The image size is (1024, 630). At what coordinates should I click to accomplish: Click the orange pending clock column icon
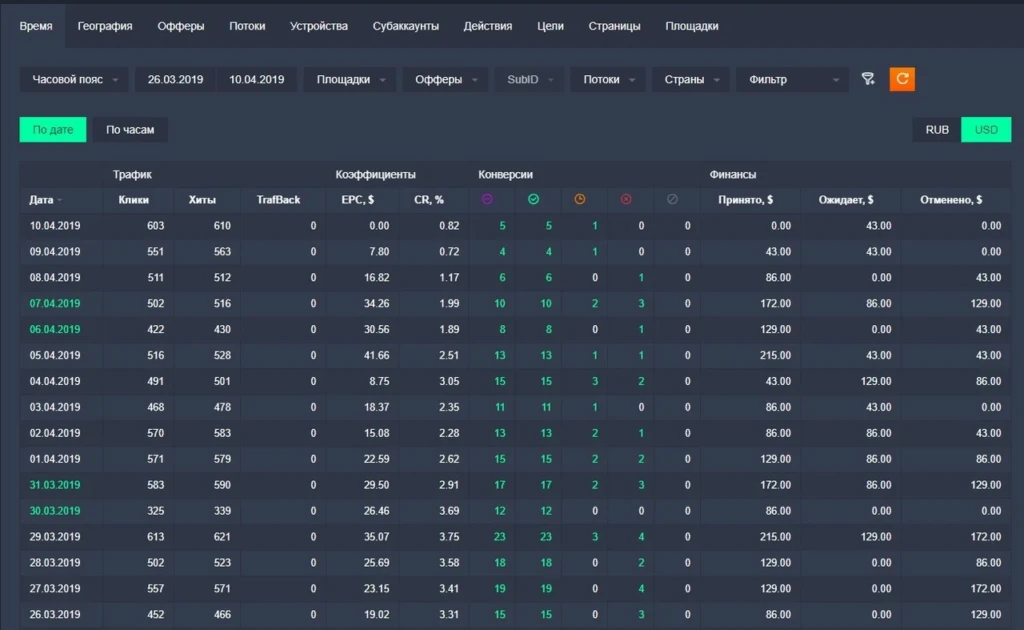(580, 199)
